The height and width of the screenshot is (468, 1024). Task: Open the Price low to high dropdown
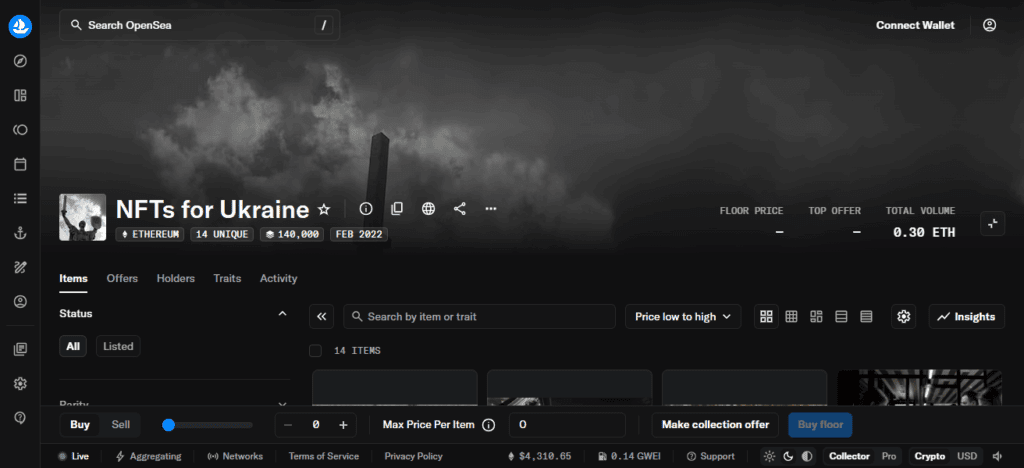click(x=683, y=317)
